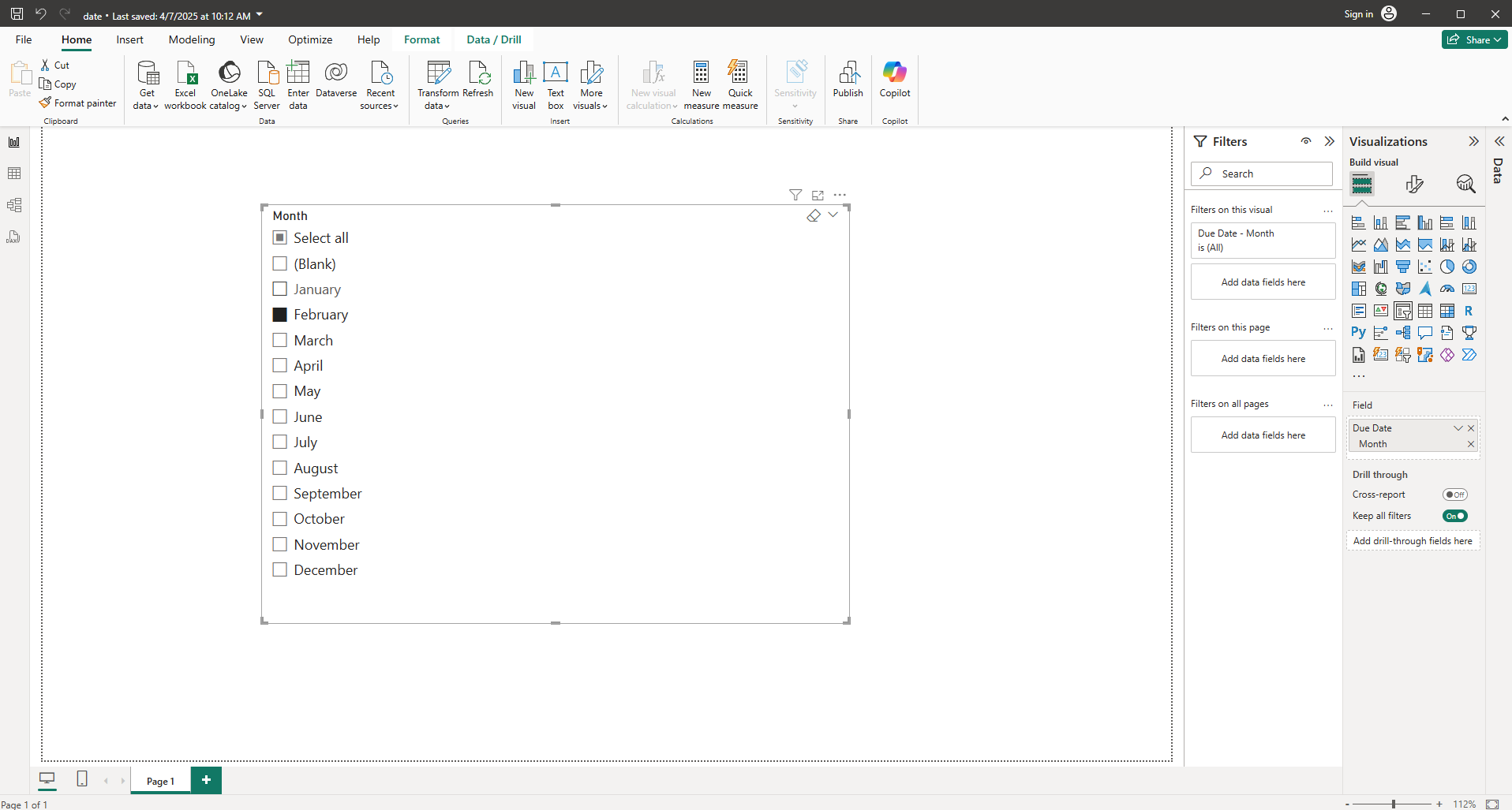Click the Filters Search field
The height and width of the screenshot is (810, 1512).
coord(1261,174)
